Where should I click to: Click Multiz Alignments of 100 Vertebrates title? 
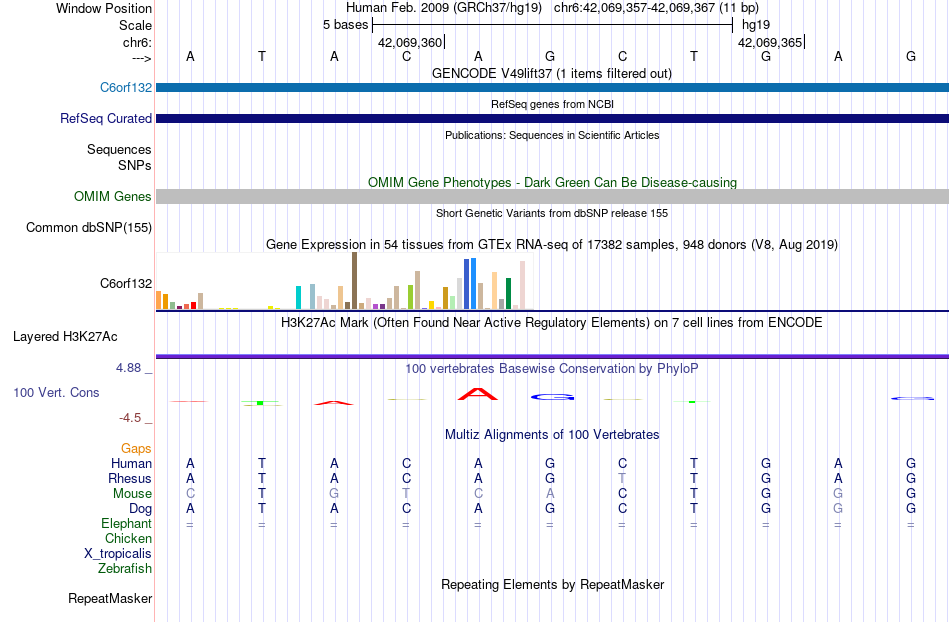coord(552,434)
